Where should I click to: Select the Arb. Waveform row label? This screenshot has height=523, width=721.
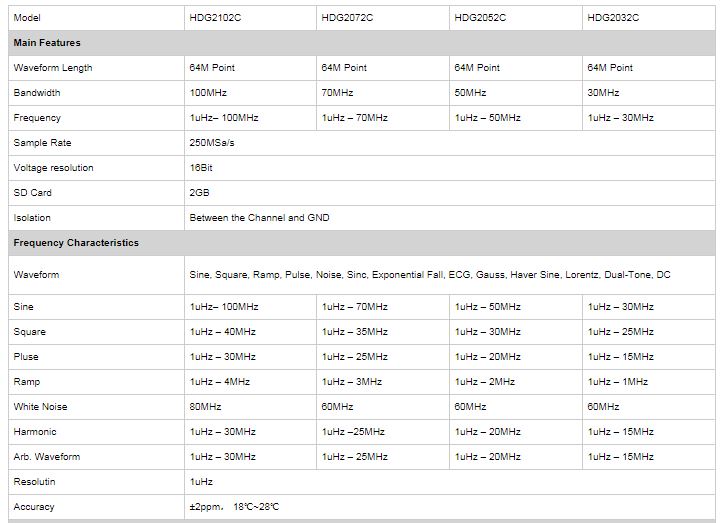pyautogui.click(x=46, y=457)
